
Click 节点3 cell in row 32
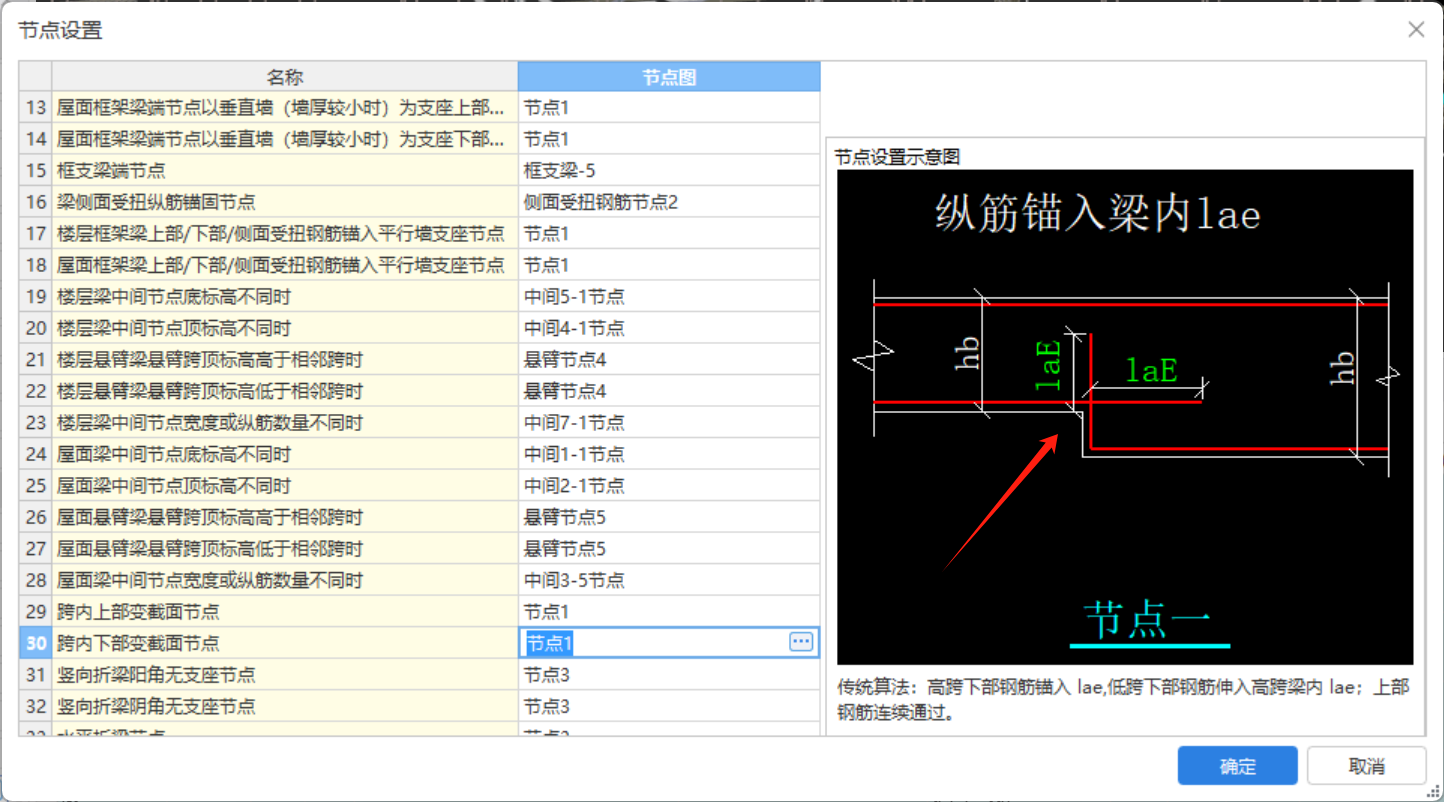tap(669, 706)
